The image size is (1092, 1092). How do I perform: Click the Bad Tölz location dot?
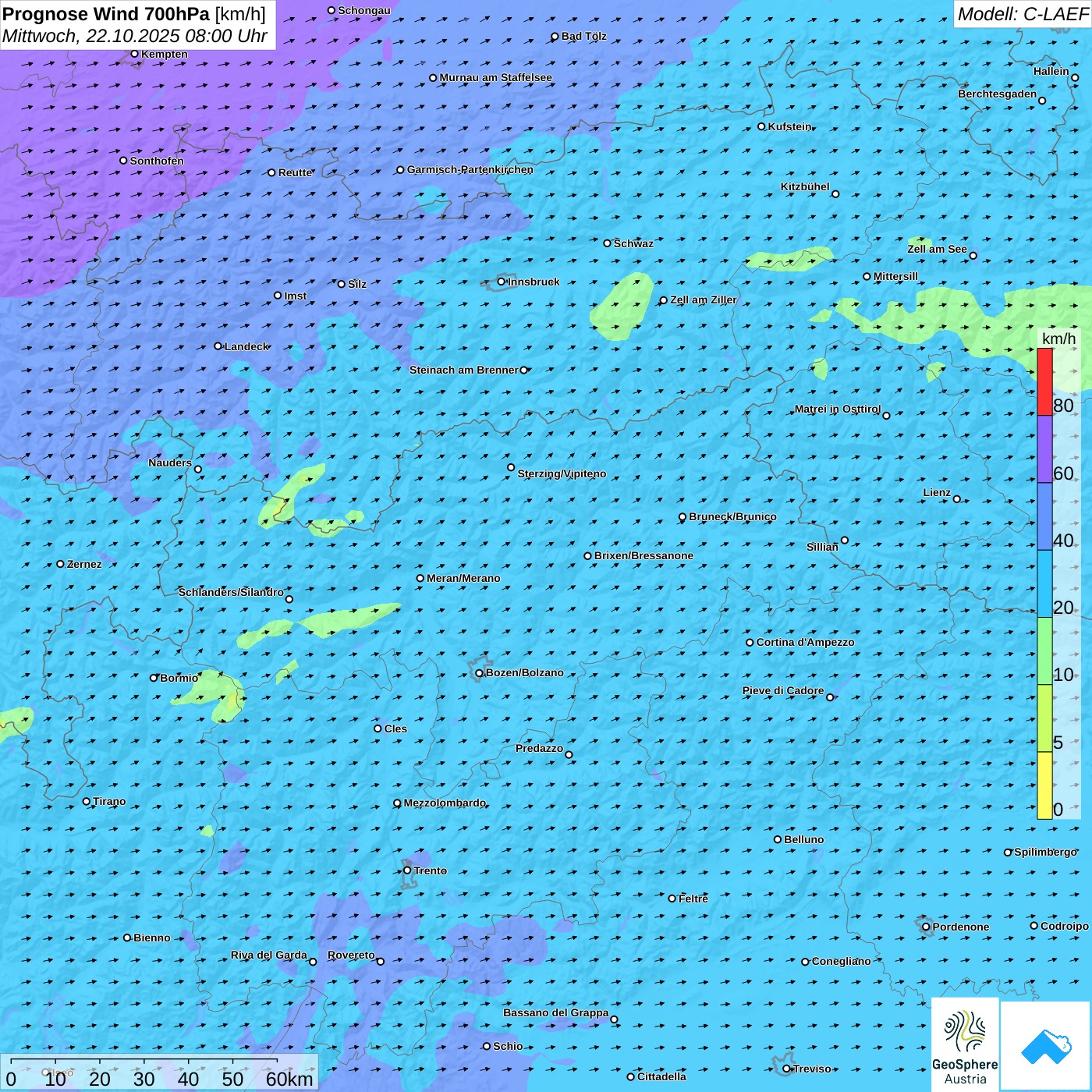555,37
